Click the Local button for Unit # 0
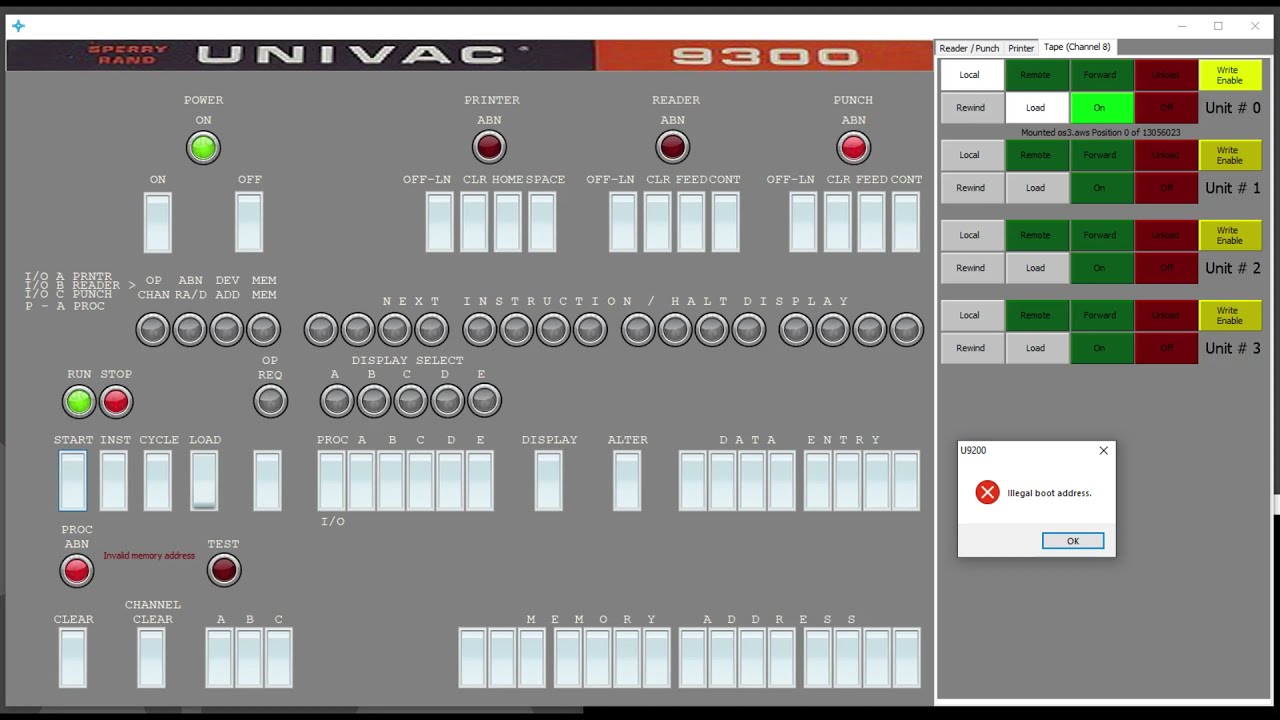Image resolution: width=1280 pixels, height=720 pixels. tap(970, 75)
